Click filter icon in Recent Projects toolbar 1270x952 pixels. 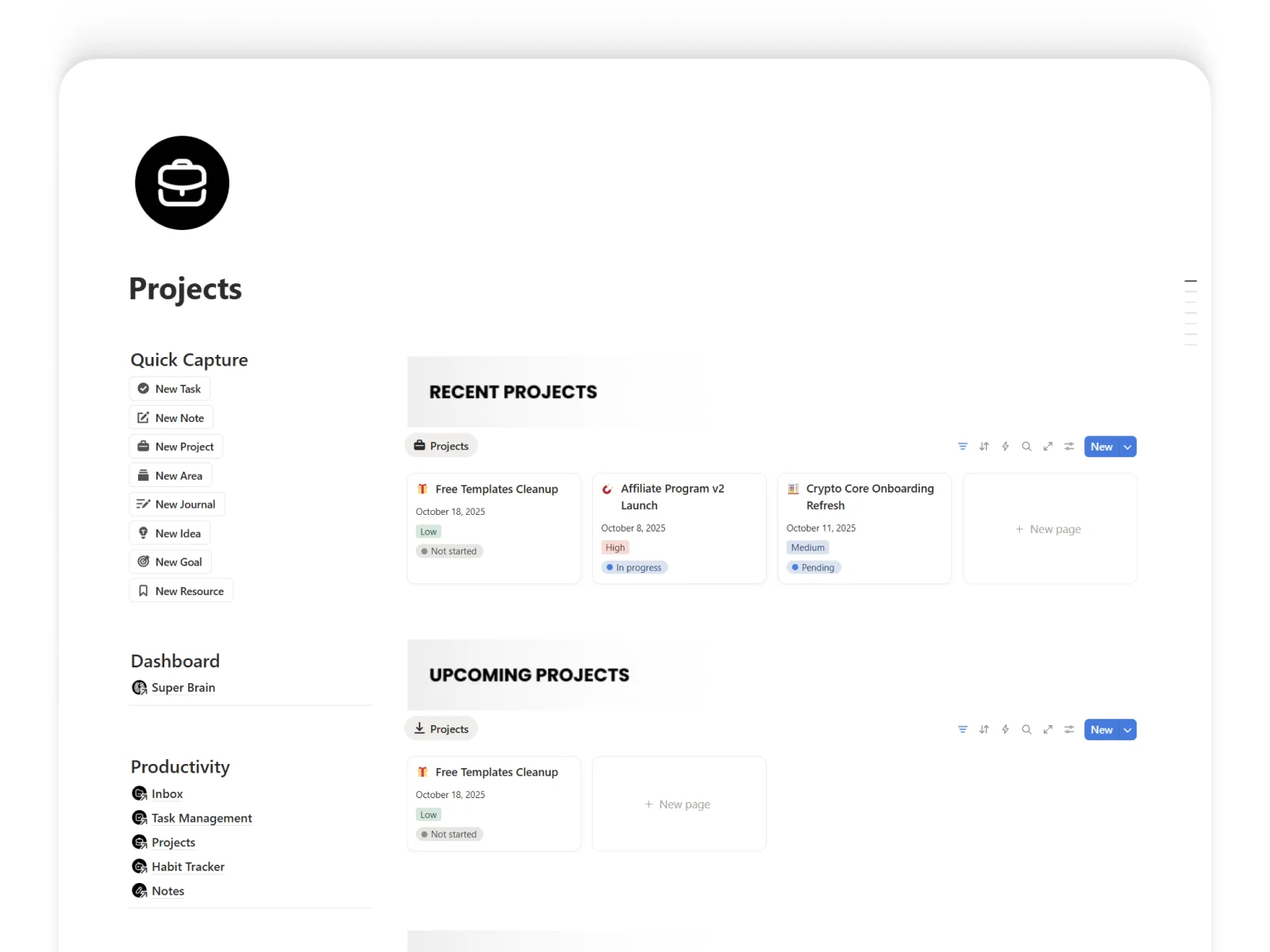click(x=962, y=447)
